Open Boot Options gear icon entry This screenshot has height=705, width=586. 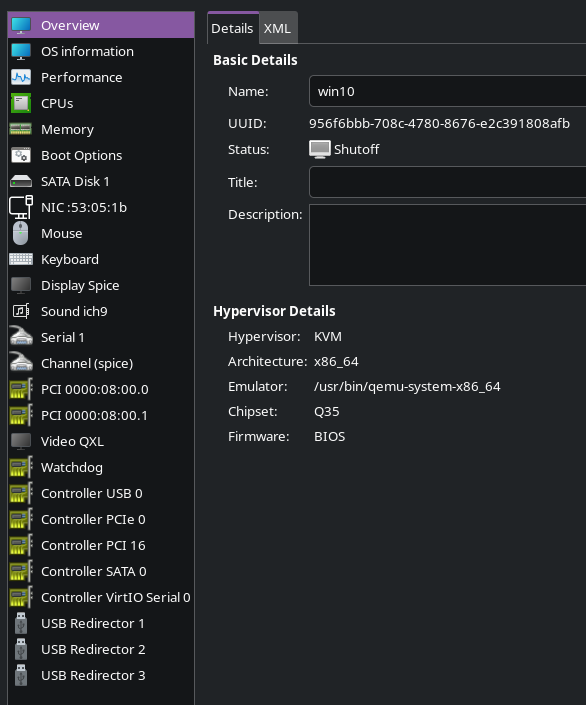(21, 156)
